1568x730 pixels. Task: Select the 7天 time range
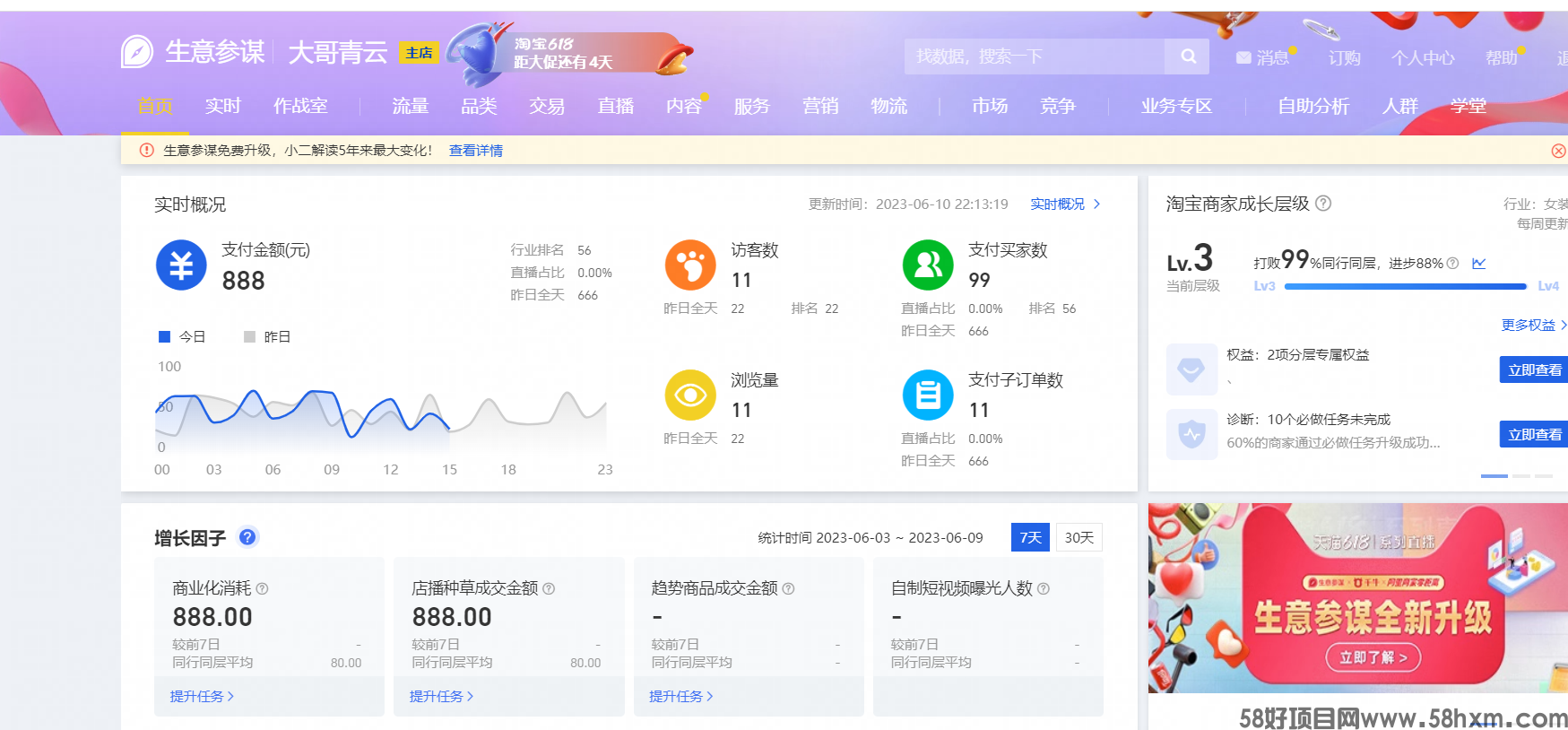click(1030, 537)
